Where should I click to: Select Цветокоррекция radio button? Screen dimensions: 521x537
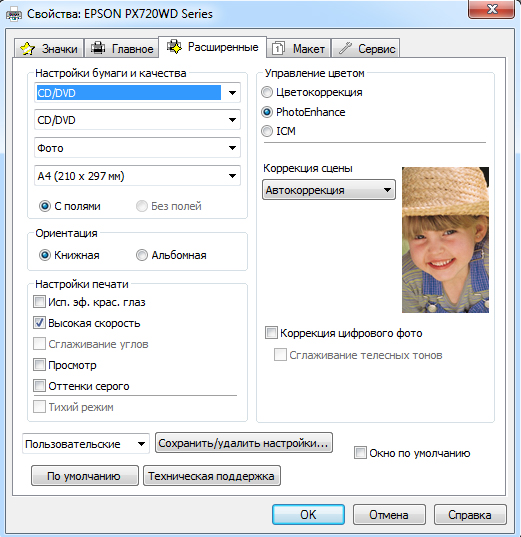[x=267, y=92]
